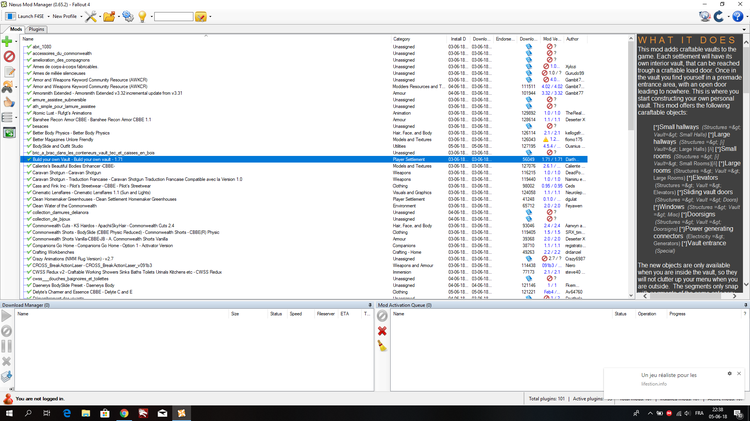
Task: Toggle green check for Atomic Lust mod
Action: 29,113
